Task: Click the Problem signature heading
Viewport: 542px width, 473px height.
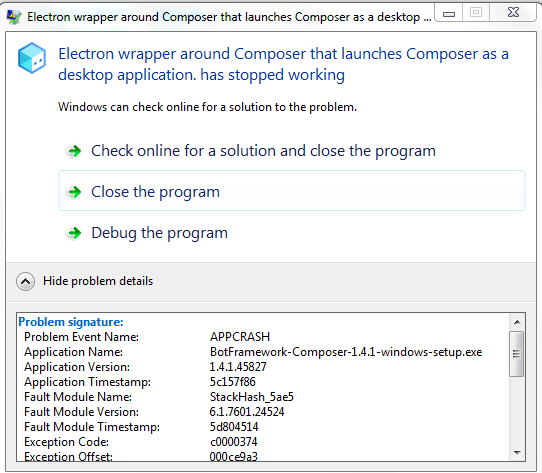Action: pyautogui.click(x=71, y=322)
